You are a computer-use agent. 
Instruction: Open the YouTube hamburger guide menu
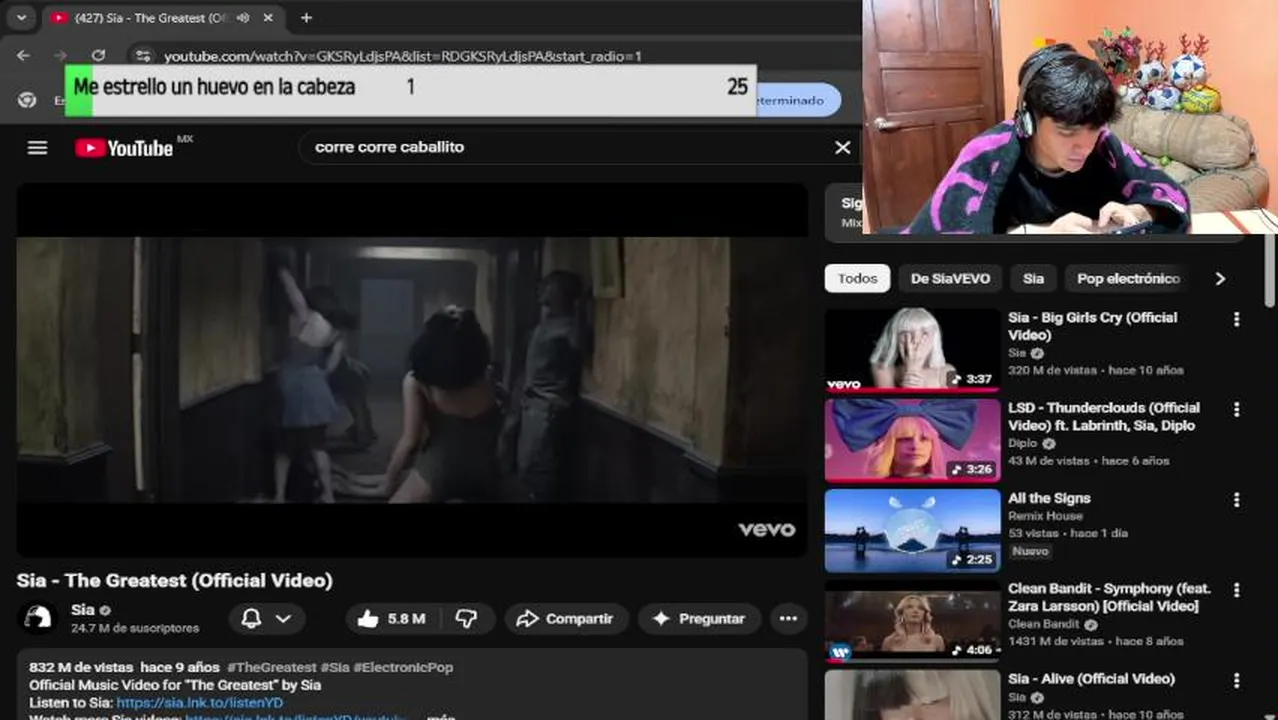(37, 148)
